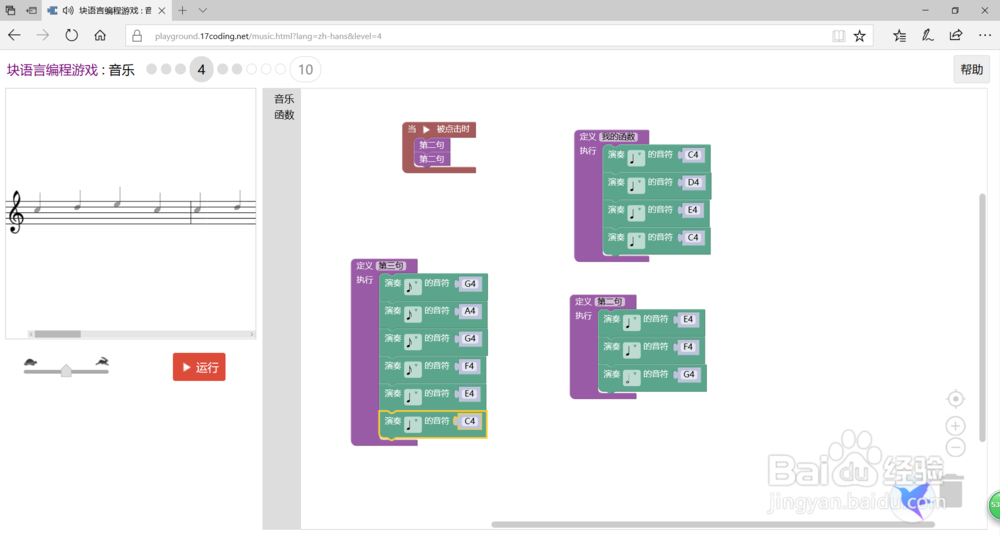The height and width of the screenshot is (536, 1000).
Task: Edit the 第二句 definition name field
Action: point(610,301)
